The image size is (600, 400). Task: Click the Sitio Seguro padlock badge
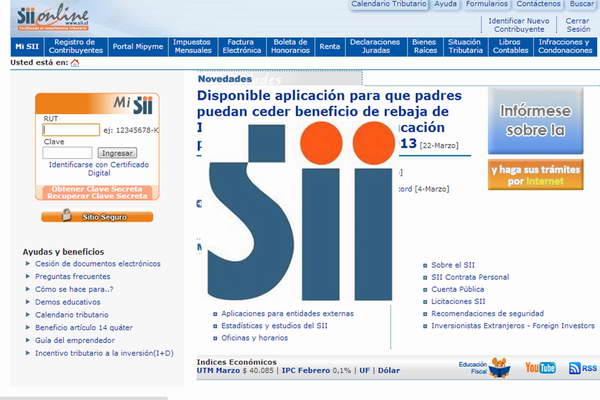point(97,216)
